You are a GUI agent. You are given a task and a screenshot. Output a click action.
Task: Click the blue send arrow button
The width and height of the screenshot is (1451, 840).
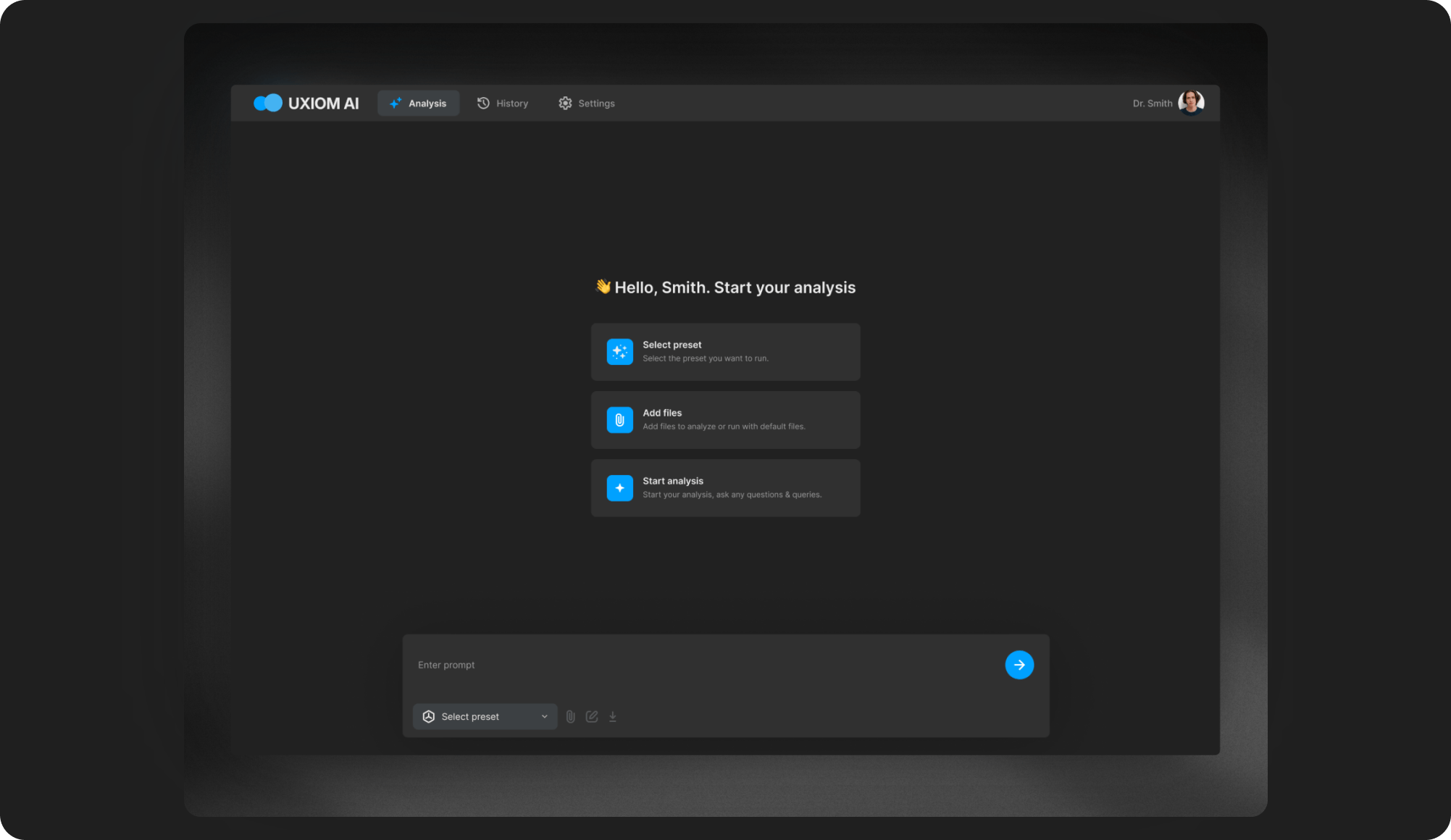1019,665
